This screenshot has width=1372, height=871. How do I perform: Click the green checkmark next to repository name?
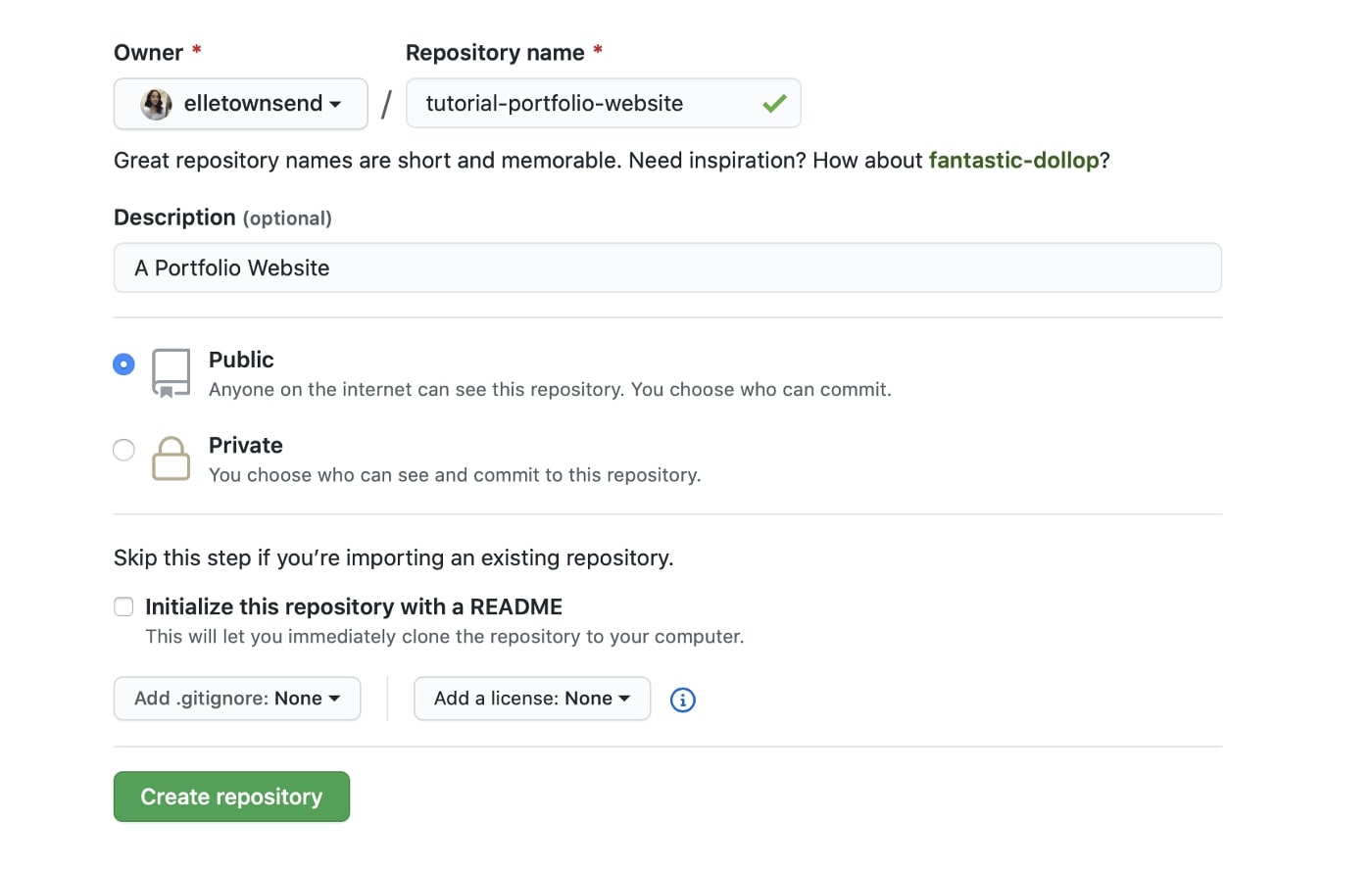773,102
